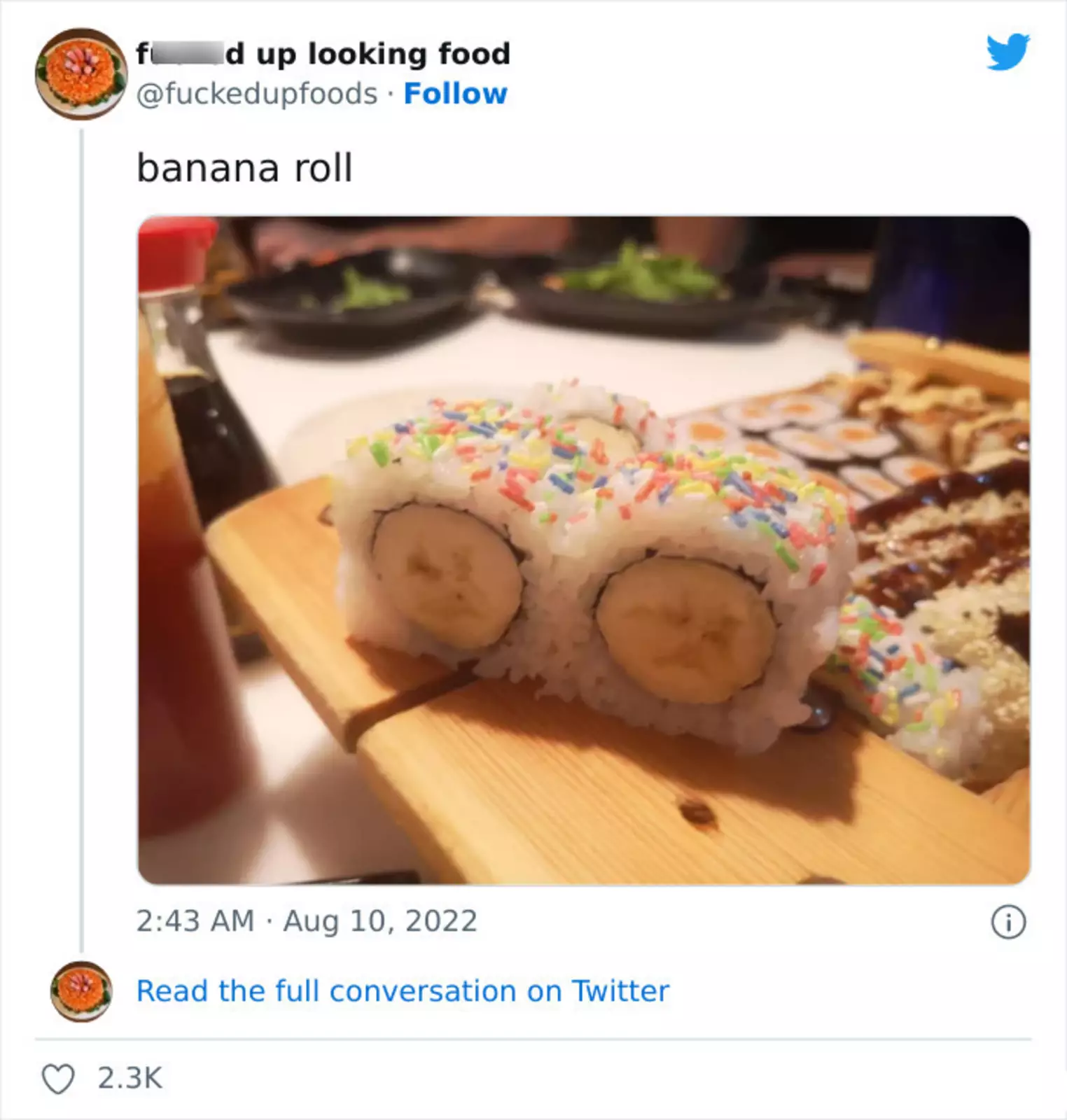Click the 2:43 AM time text
Viewport: 1067px width, 1120px height.
(x=195, y=921)
